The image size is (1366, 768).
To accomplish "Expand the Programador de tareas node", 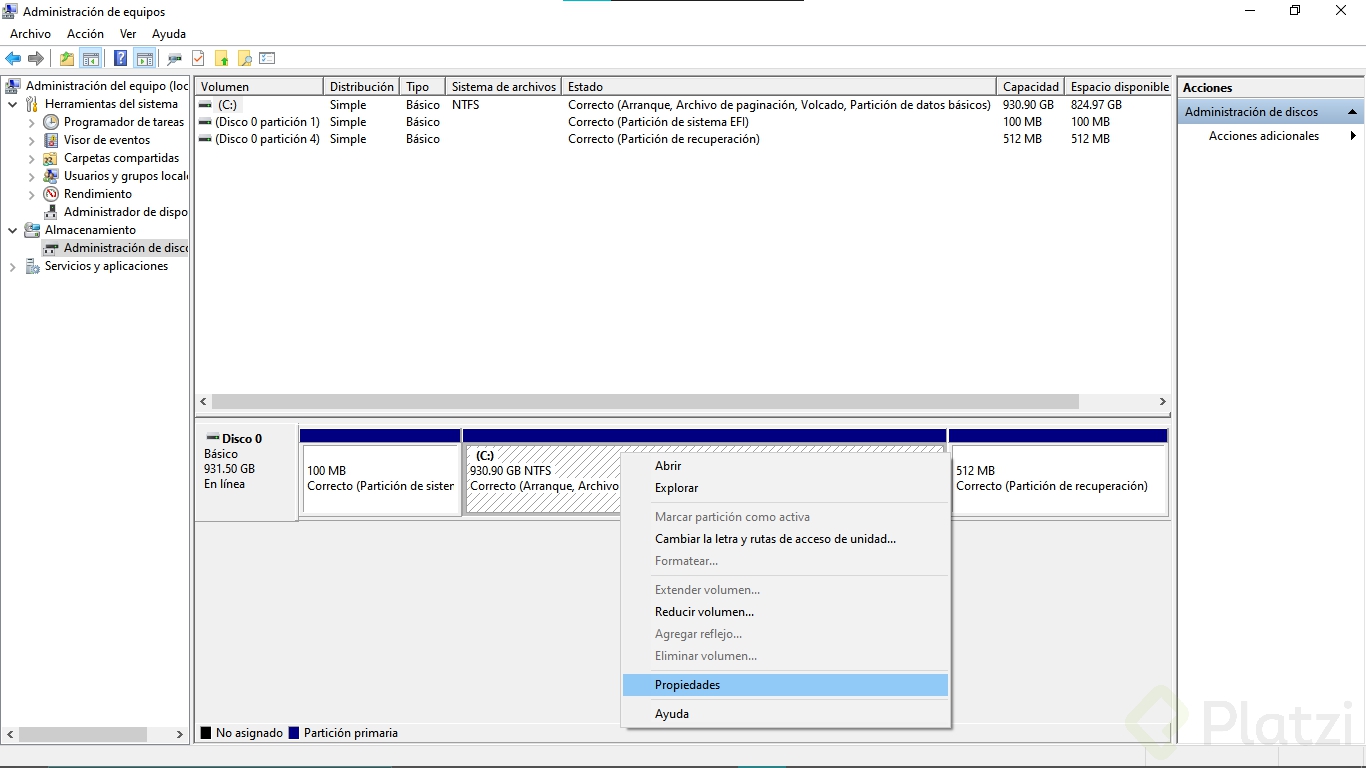I will tap(32, 122).
